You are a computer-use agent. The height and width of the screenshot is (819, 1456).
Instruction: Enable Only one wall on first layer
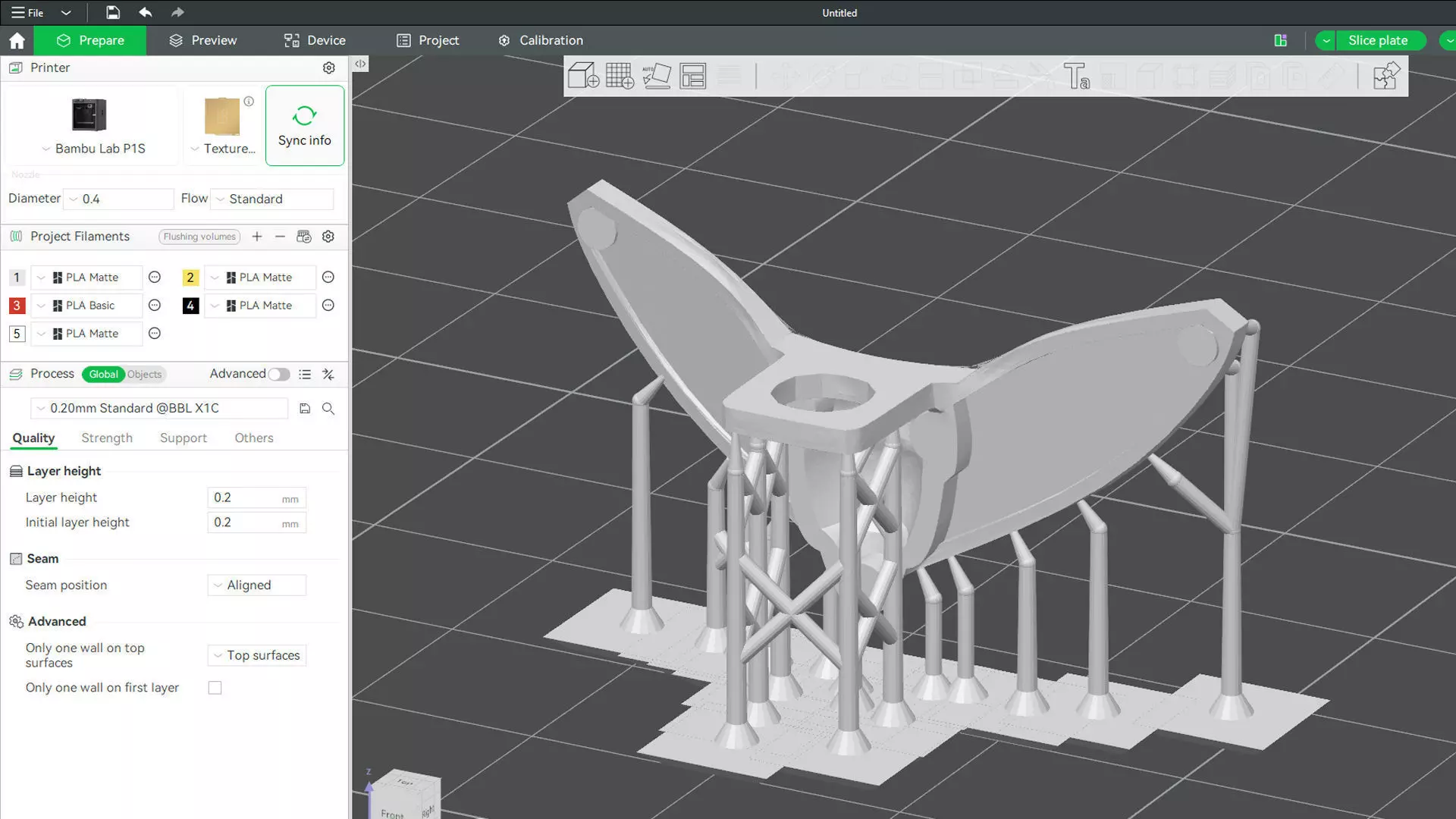coord(215,688)
